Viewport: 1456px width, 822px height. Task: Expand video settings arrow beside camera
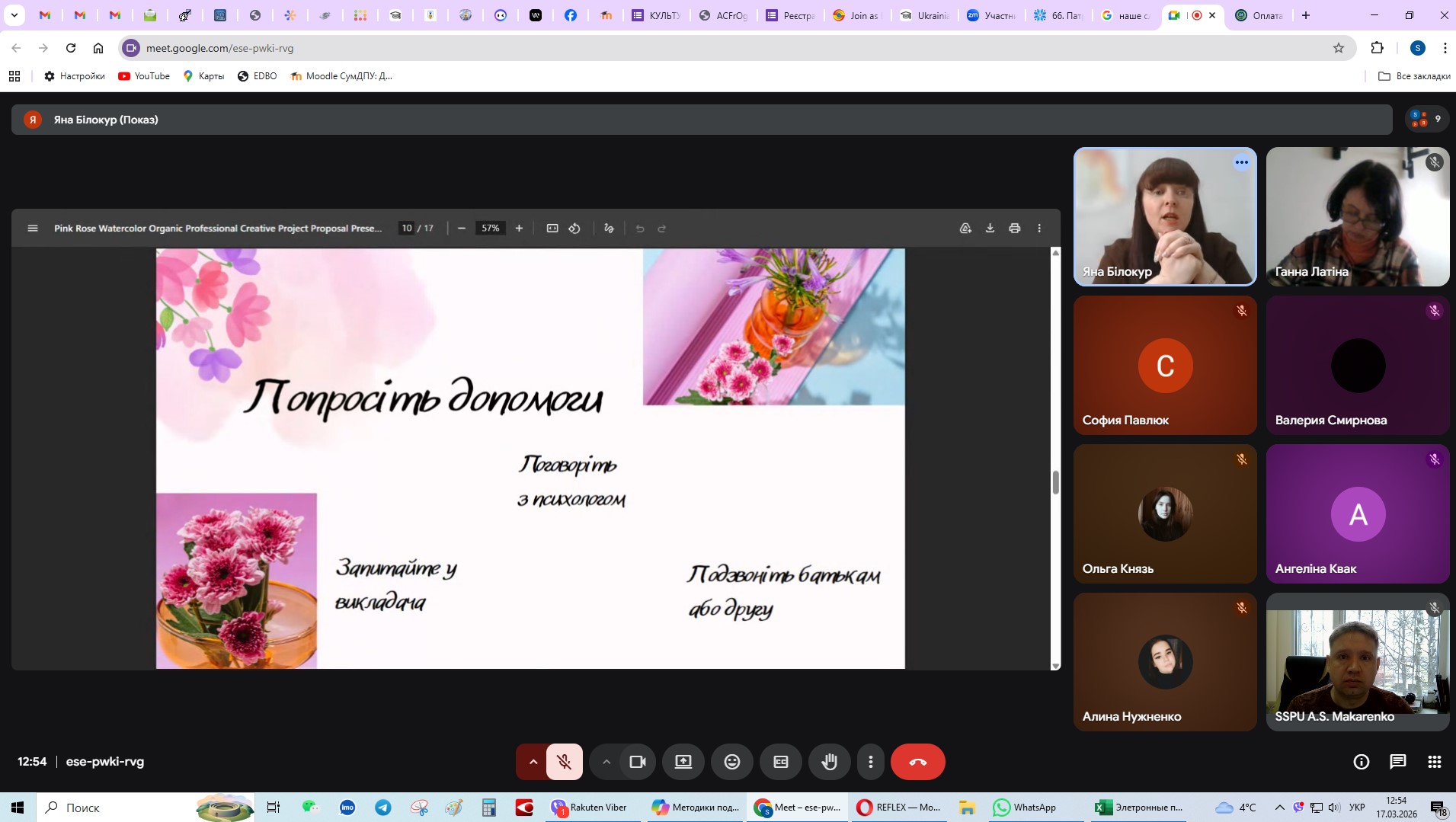[606, 762]
